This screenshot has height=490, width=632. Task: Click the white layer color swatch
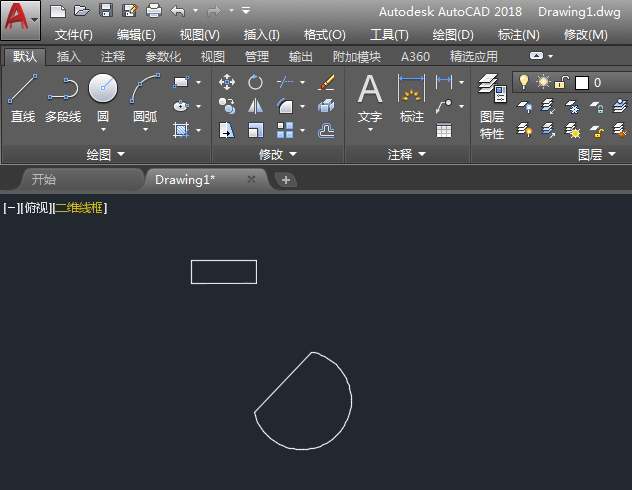pyautogui.click(x=581, y=83)
